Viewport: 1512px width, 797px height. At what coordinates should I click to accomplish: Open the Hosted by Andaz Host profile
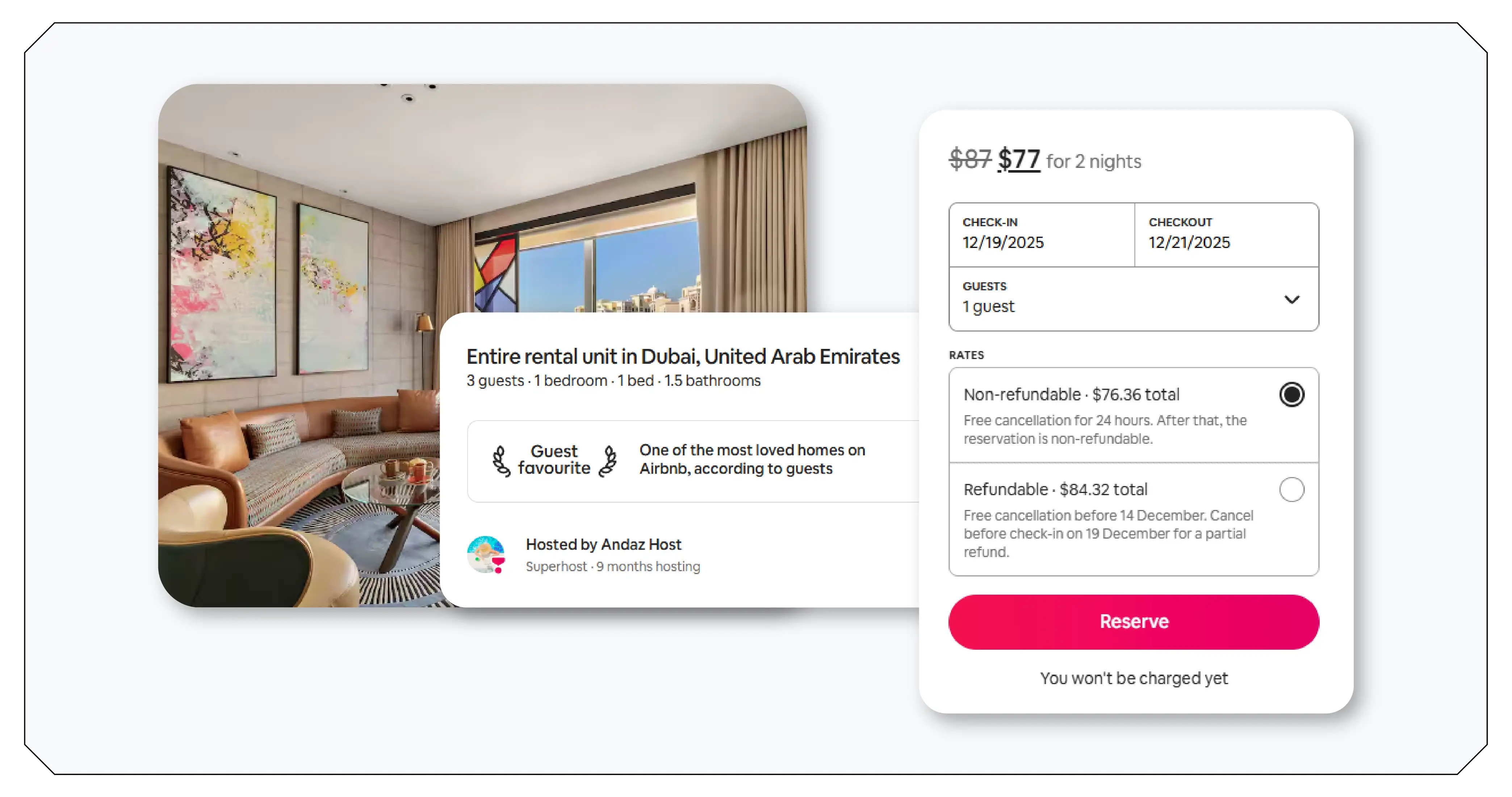pyautogui.click(x=603, y=544)
